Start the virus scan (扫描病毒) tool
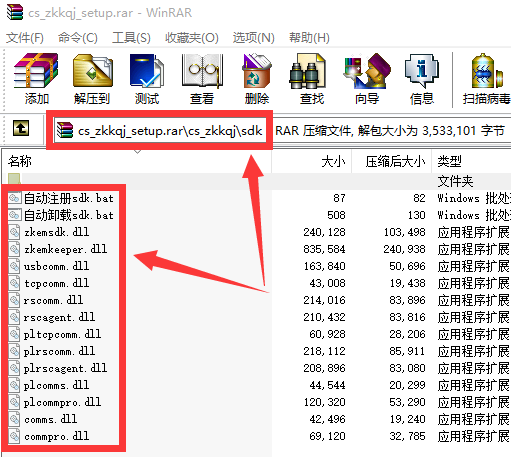511x457 pixels. point(487,79)
